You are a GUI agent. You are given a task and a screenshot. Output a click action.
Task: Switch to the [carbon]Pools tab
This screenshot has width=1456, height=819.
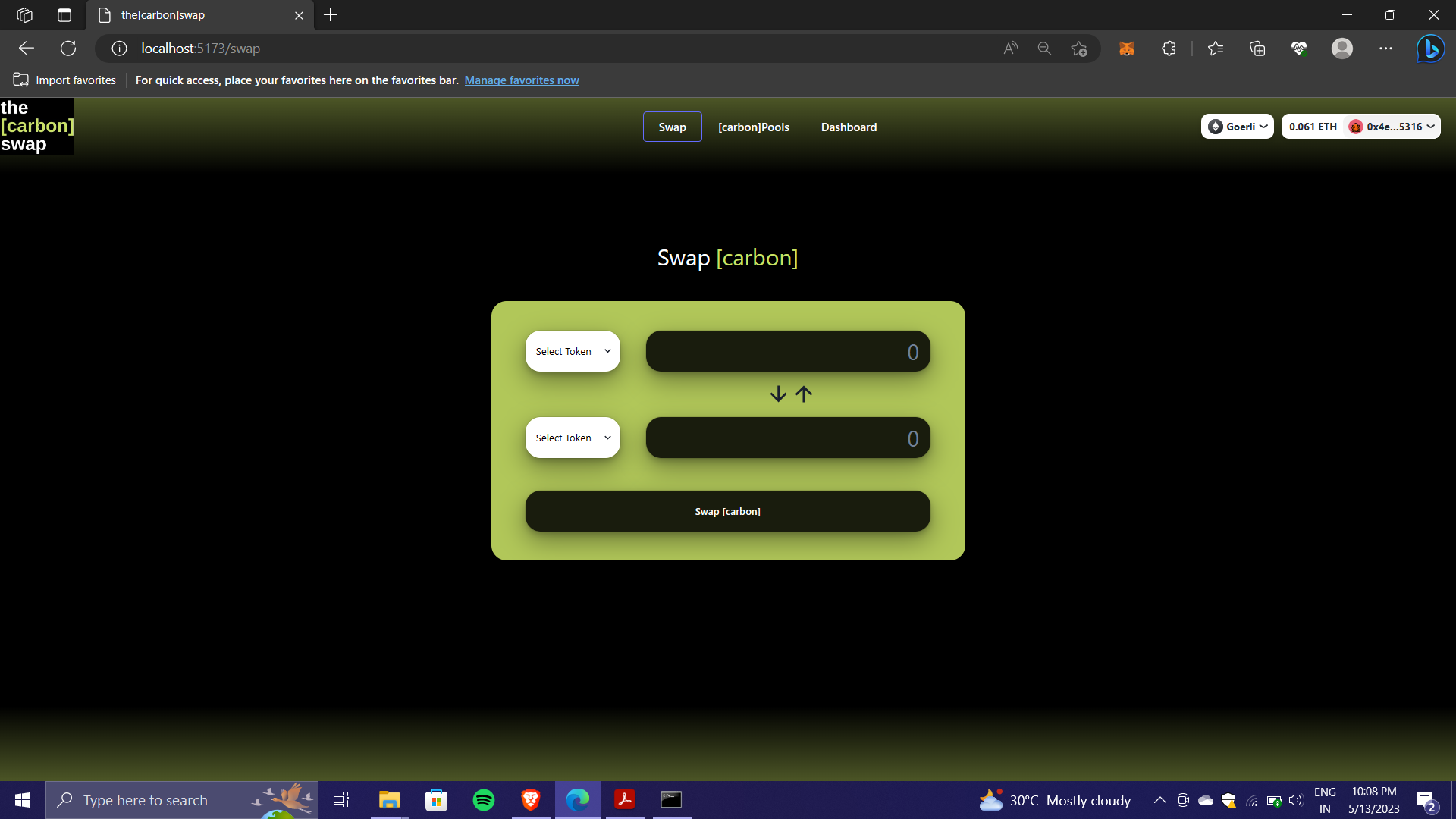(x=754, y=127)
